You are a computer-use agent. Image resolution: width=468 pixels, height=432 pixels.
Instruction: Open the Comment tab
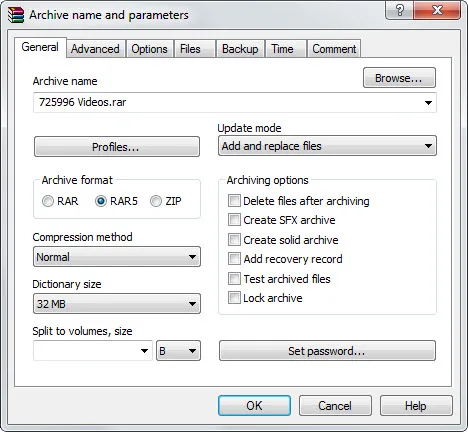[x=334, y=49]
